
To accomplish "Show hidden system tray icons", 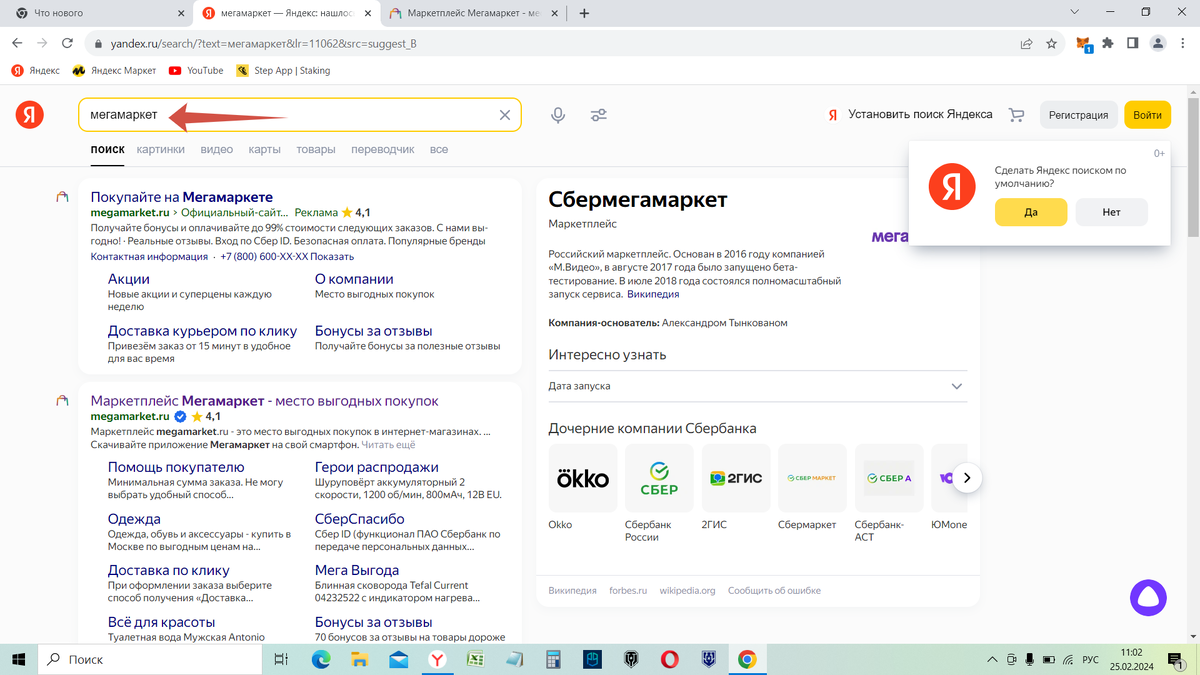I will (992, 659).
